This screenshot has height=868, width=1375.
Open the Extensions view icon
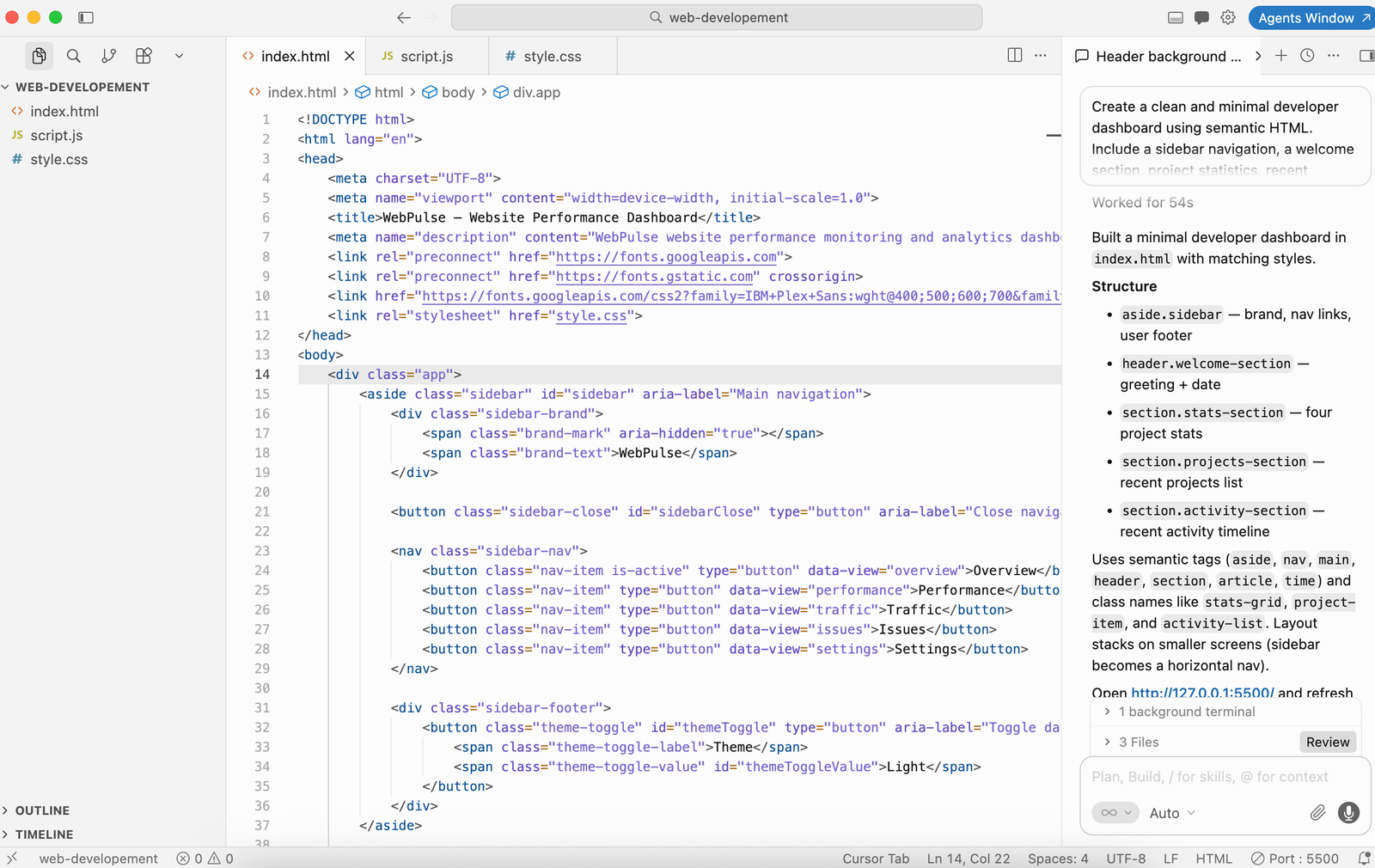[144, 56]
